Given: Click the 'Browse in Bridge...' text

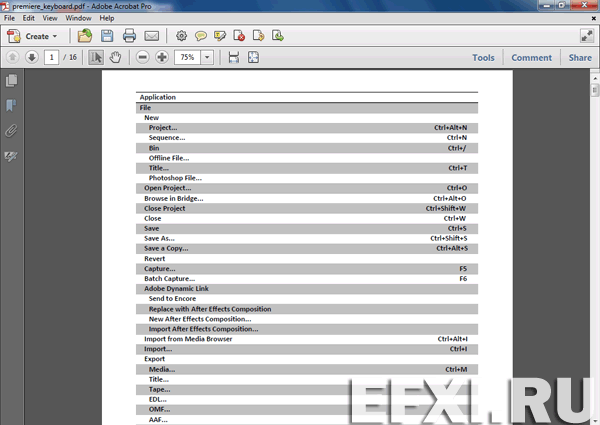Looking at the screenshot, I should 174,199.
